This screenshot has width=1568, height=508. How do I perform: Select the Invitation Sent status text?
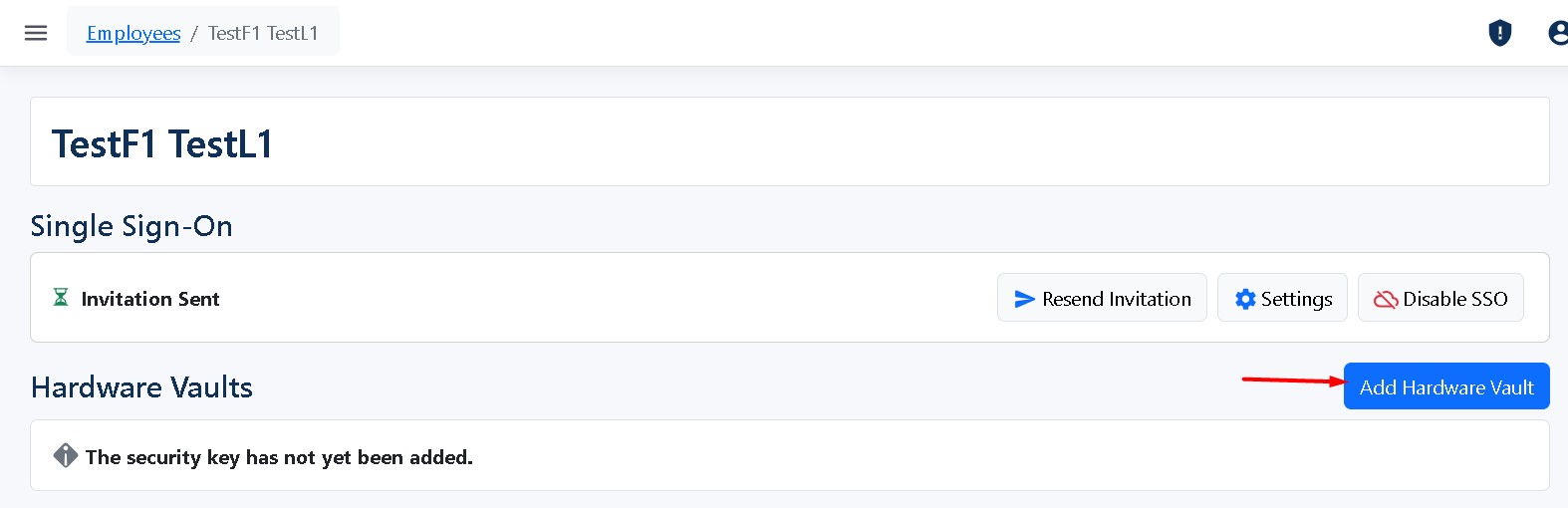150,299
